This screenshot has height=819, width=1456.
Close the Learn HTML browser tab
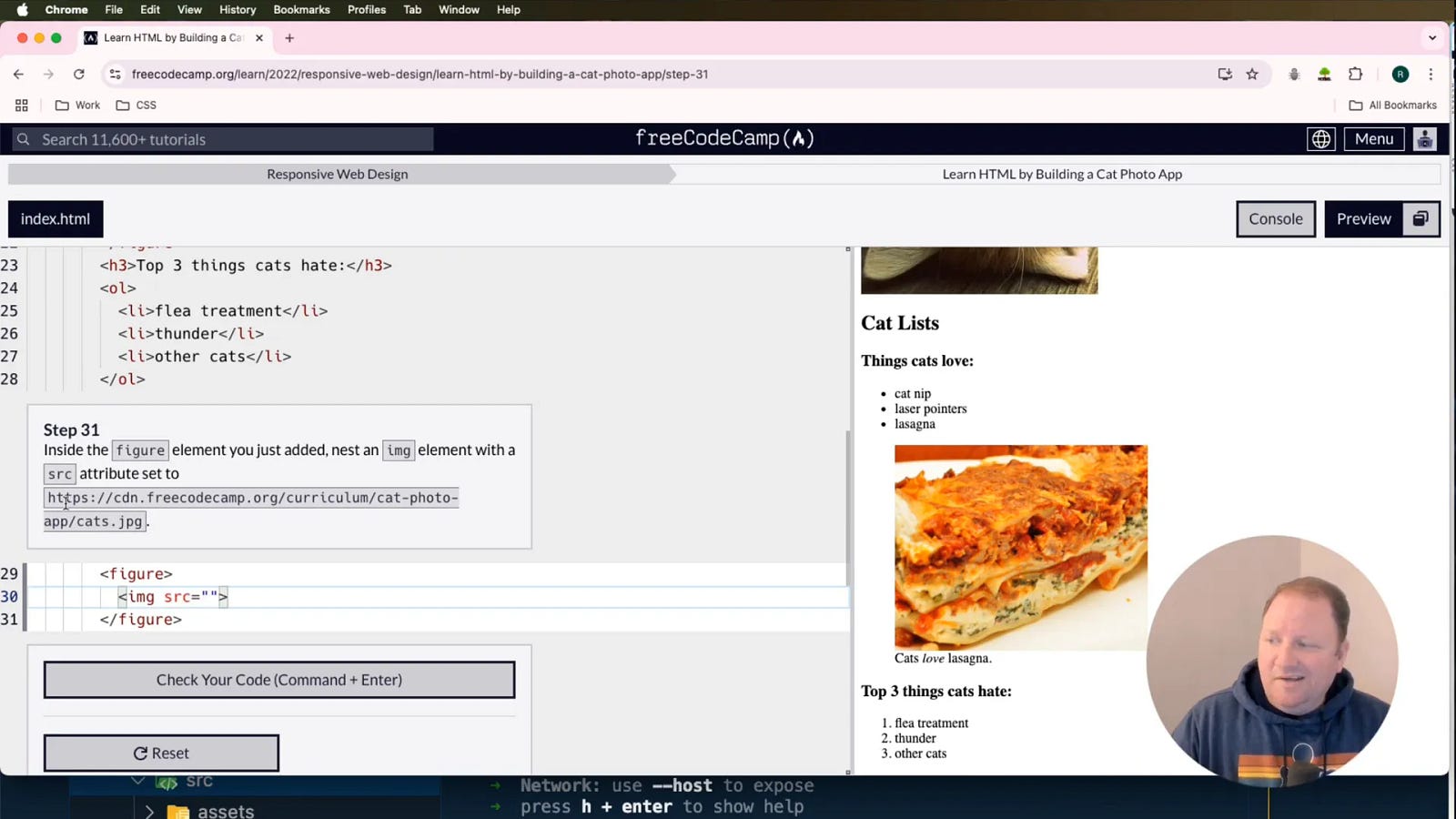pos(259,38)
